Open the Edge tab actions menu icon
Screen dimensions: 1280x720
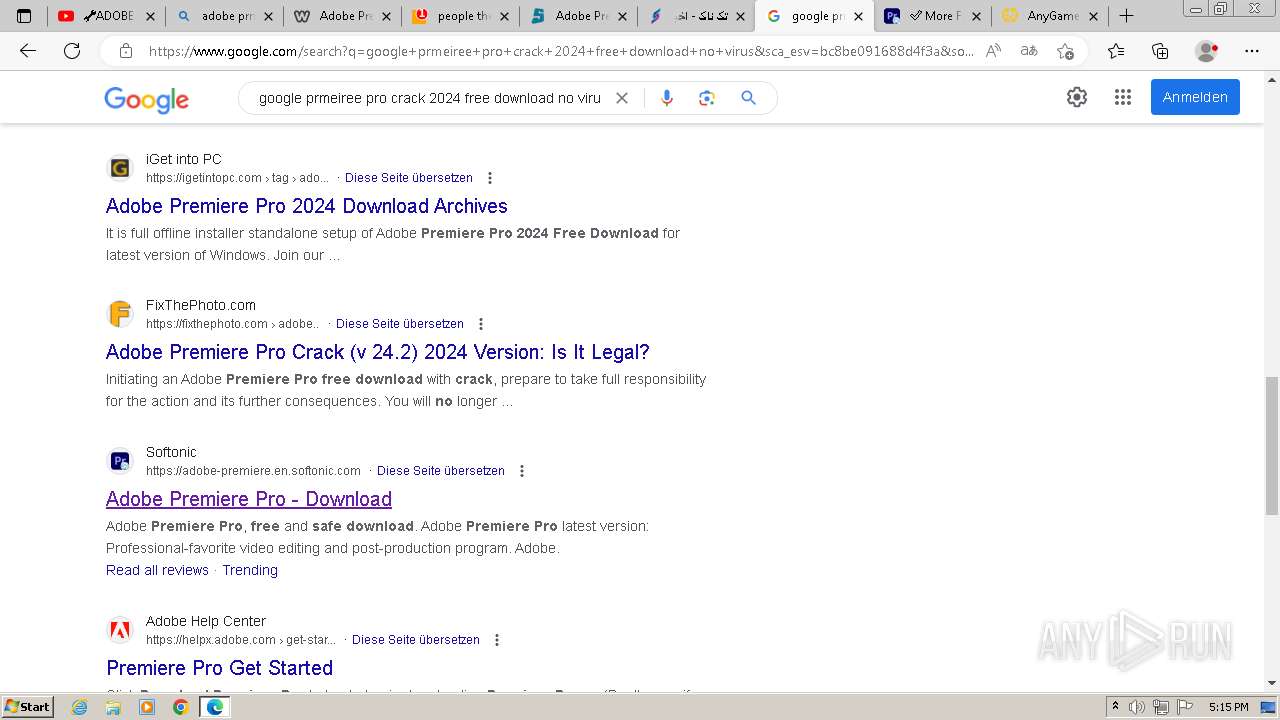tap(24, 16)
